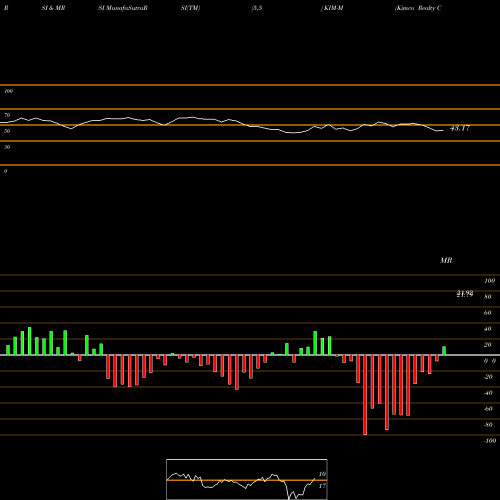Click the MR axis label -60
Image resolution: width=500 pixels, height=500 pixels.
488,409
